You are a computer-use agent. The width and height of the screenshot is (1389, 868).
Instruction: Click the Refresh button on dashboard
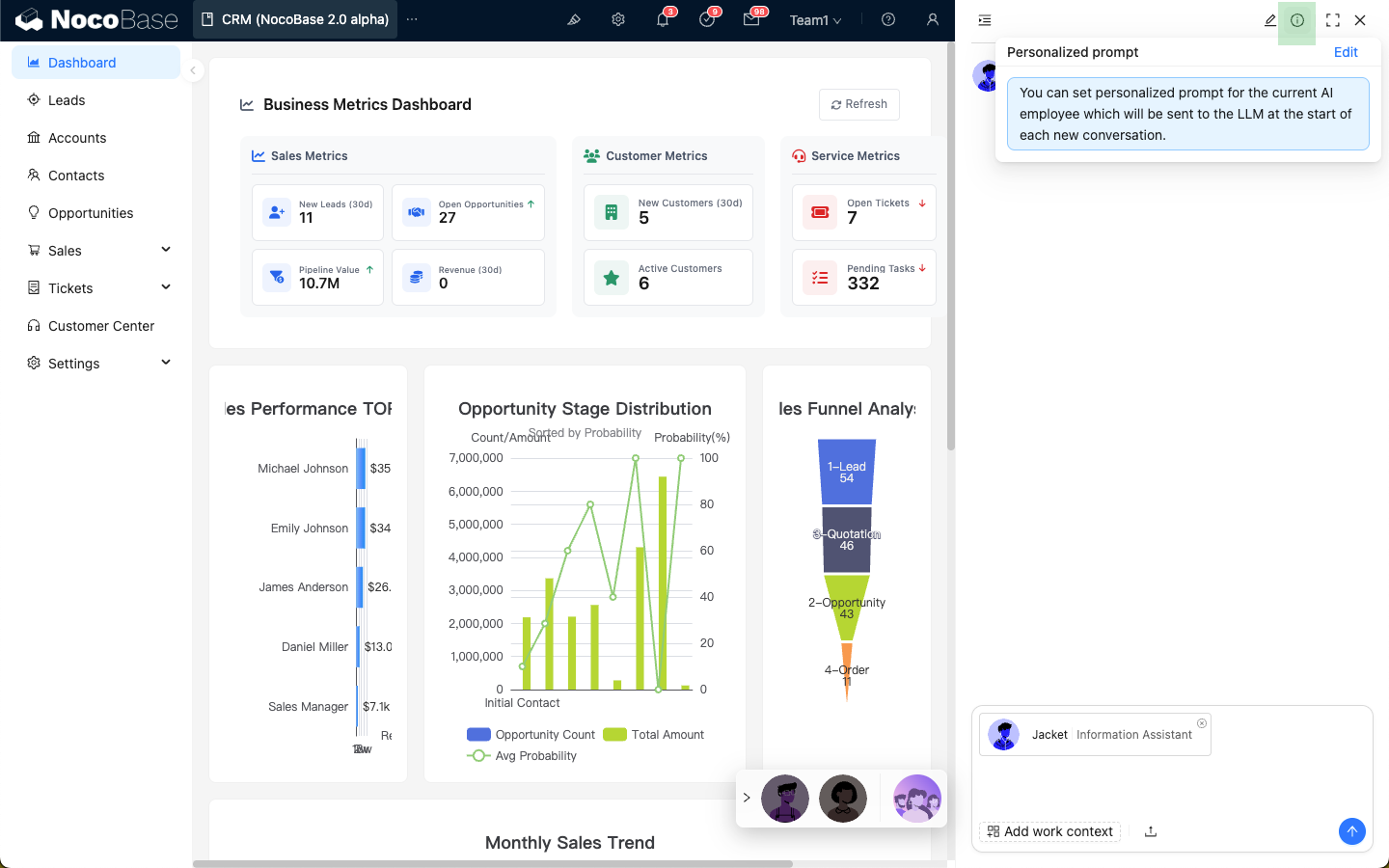[x=859, y=104]
